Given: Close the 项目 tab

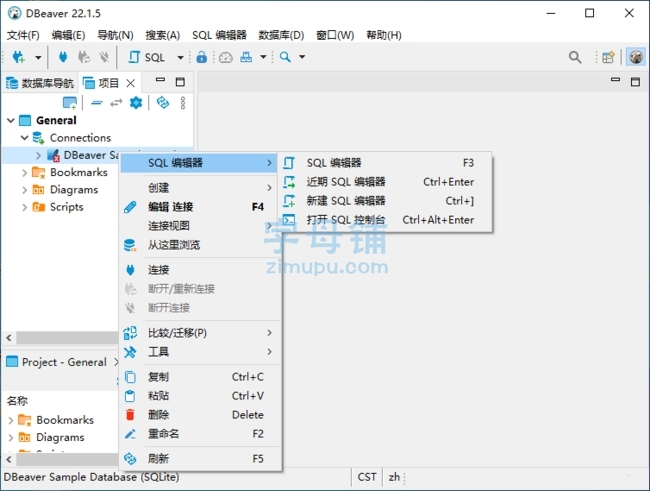Looking at the screenshot, I should click(131, 83).
